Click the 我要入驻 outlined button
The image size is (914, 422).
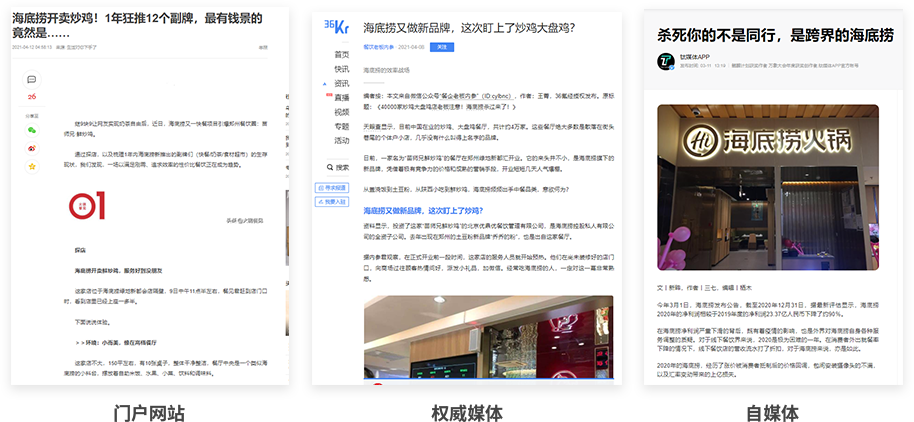(x=332, y=202)
